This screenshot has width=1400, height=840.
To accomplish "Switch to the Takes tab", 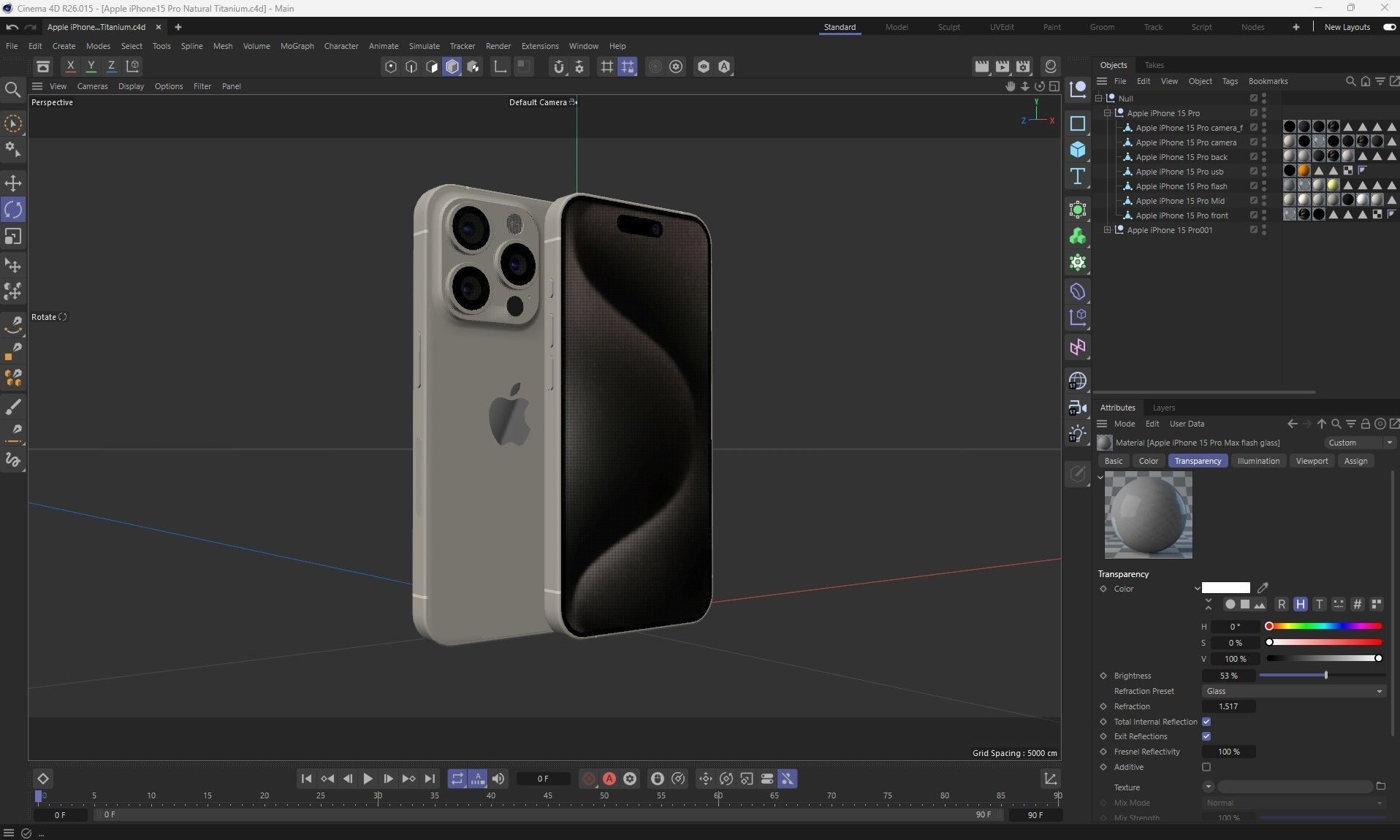I will 1154,65.
